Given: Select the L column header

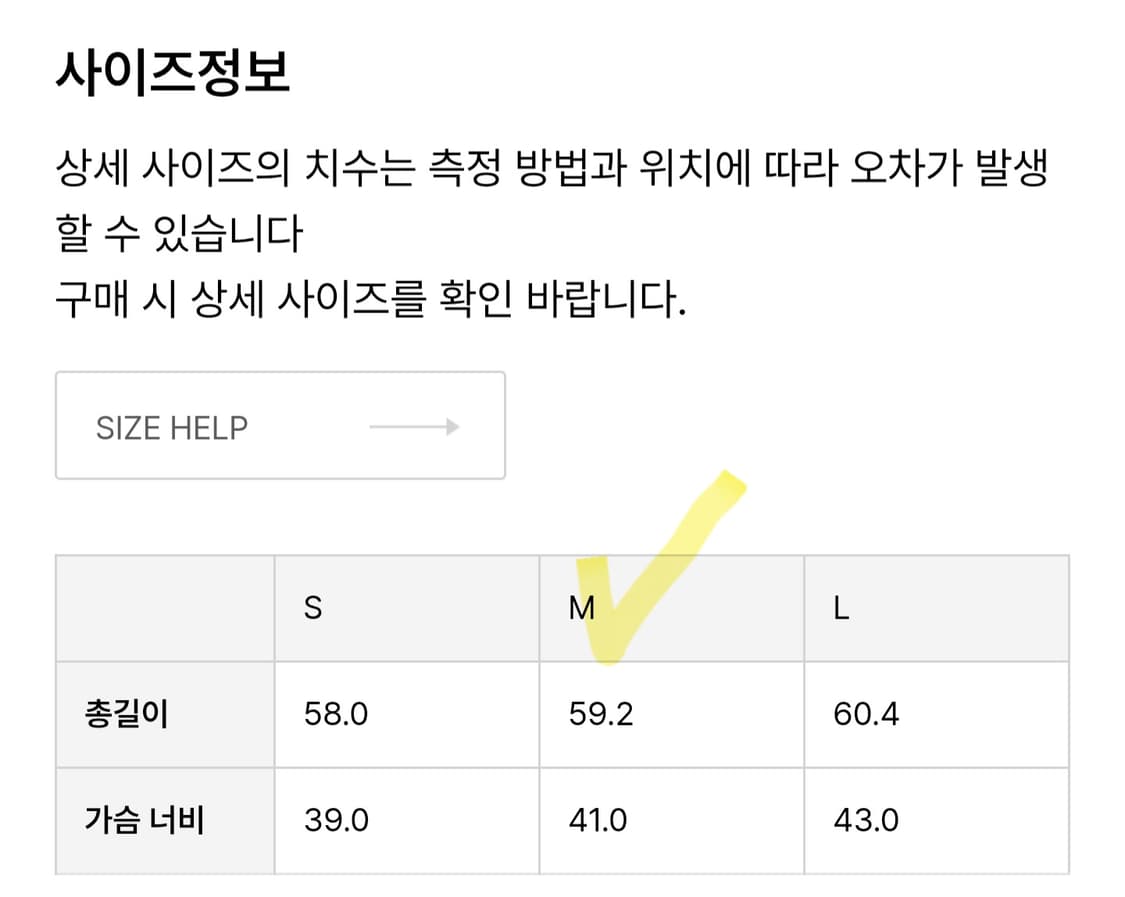Looking at the screenshot, I should click(x=838, y=607).
